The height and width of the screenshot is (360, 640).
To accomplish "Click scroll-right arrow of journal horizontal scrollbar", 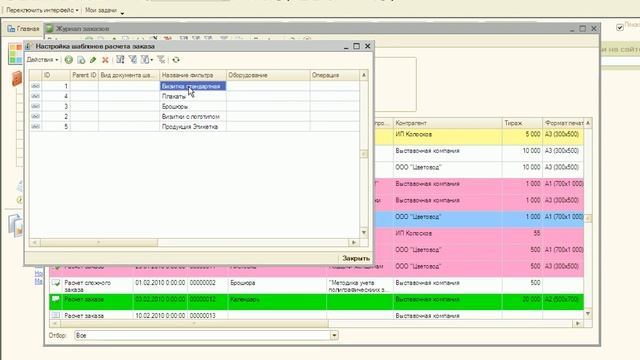I will click(x=578, y=323).
